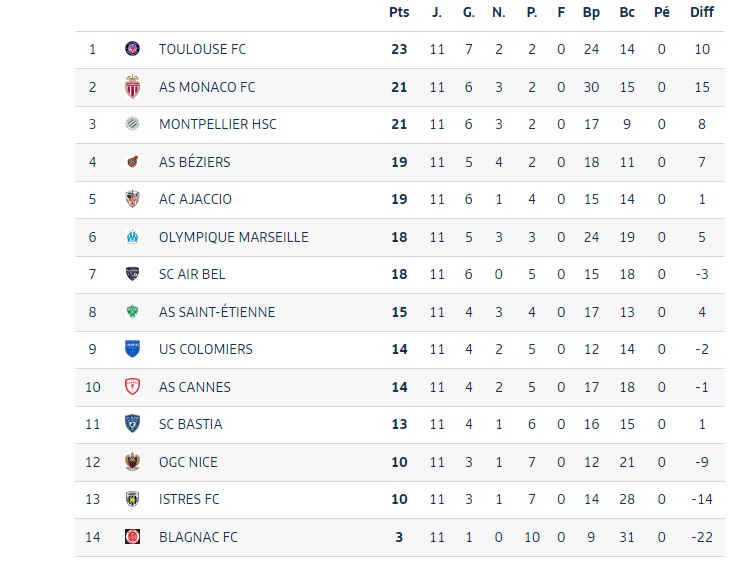Sort the table by the Pts column header
Viewport: 741px width, 576px height.
(x=399, y=13)
